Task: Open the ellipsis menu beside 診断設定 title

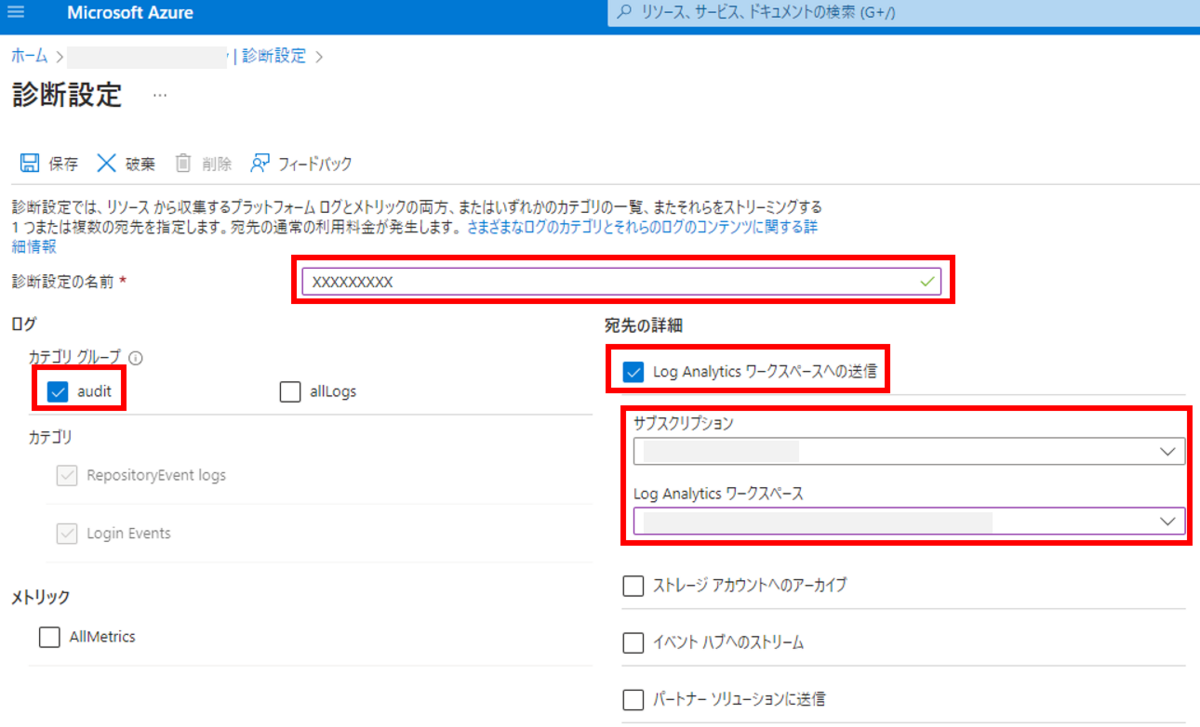Action: tap(160, 96)
